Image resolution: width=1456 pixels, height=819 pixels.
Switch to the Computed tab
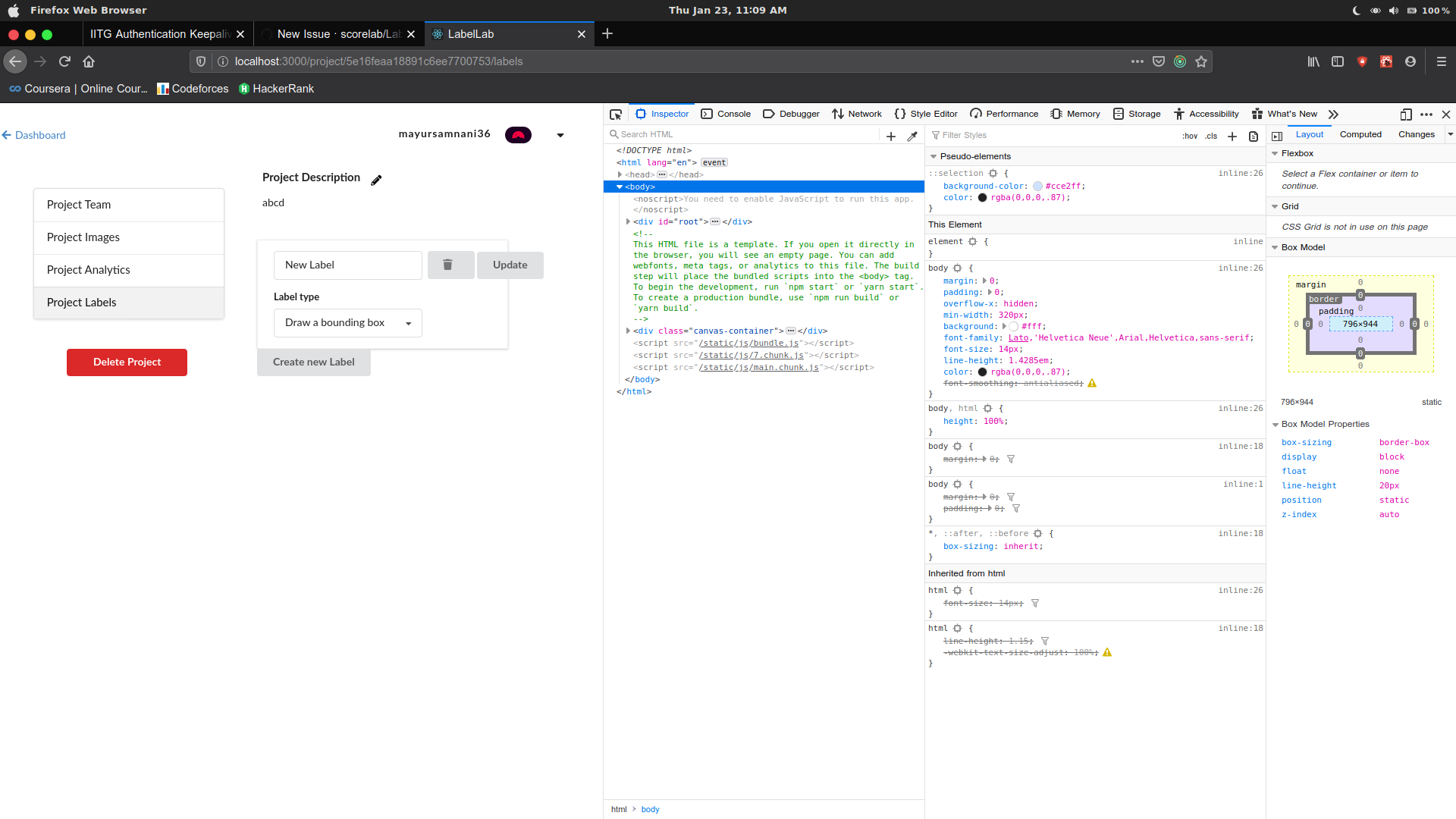tap(1360, 134)
